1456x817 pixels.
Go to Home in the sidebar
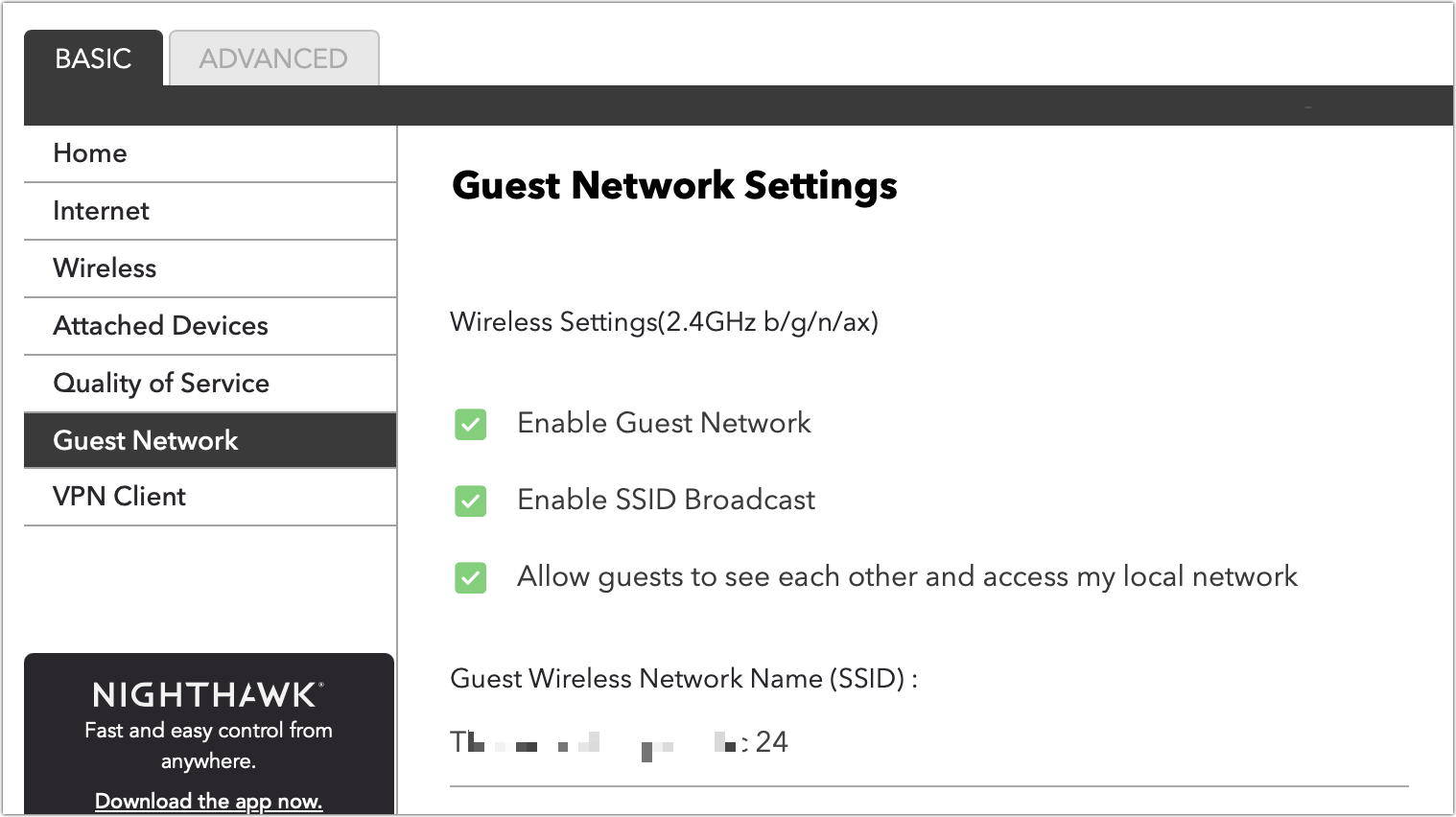click(x=90, y=153)
